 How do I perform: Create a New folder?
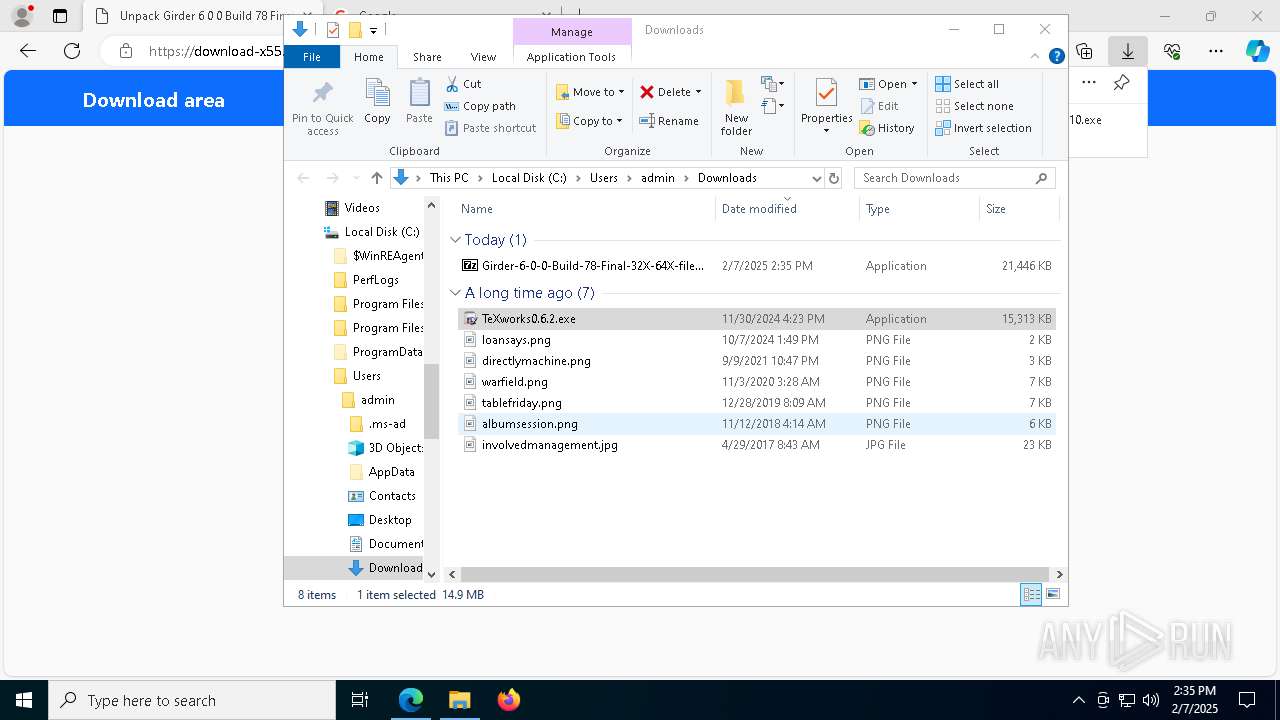(x=736, y=107)
